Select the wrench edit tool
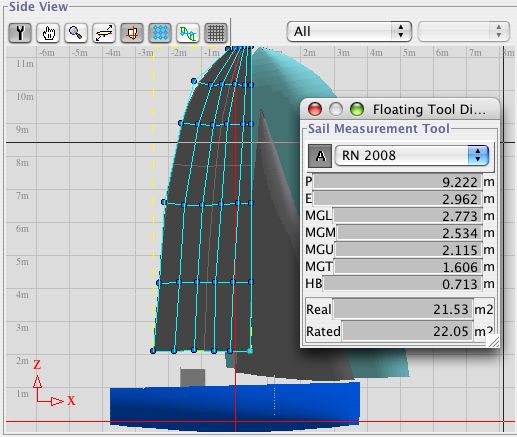 (20, 33)
